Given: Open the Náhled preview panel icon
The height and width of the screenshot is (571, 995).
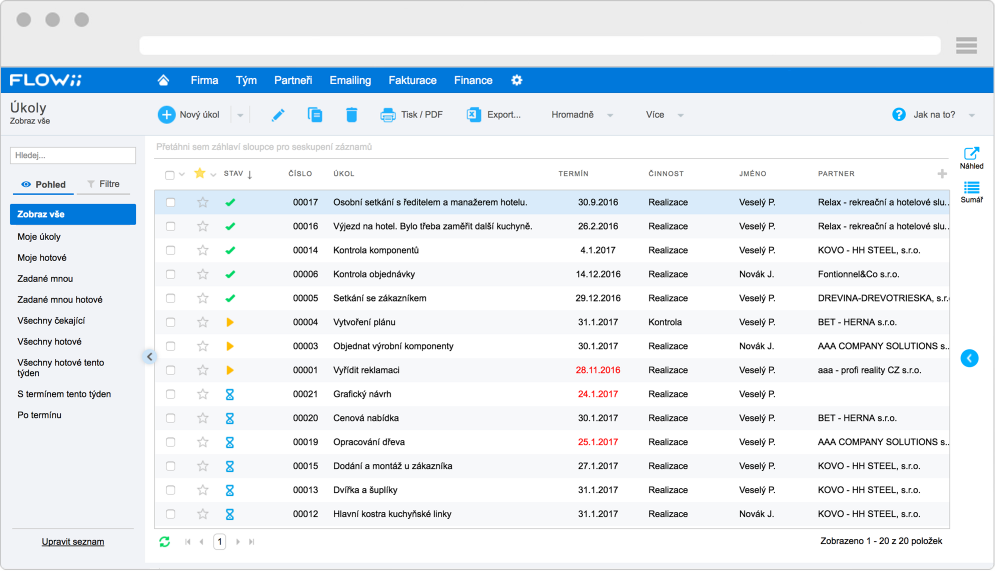Looking at the screenshot, I should pos(971,154).
